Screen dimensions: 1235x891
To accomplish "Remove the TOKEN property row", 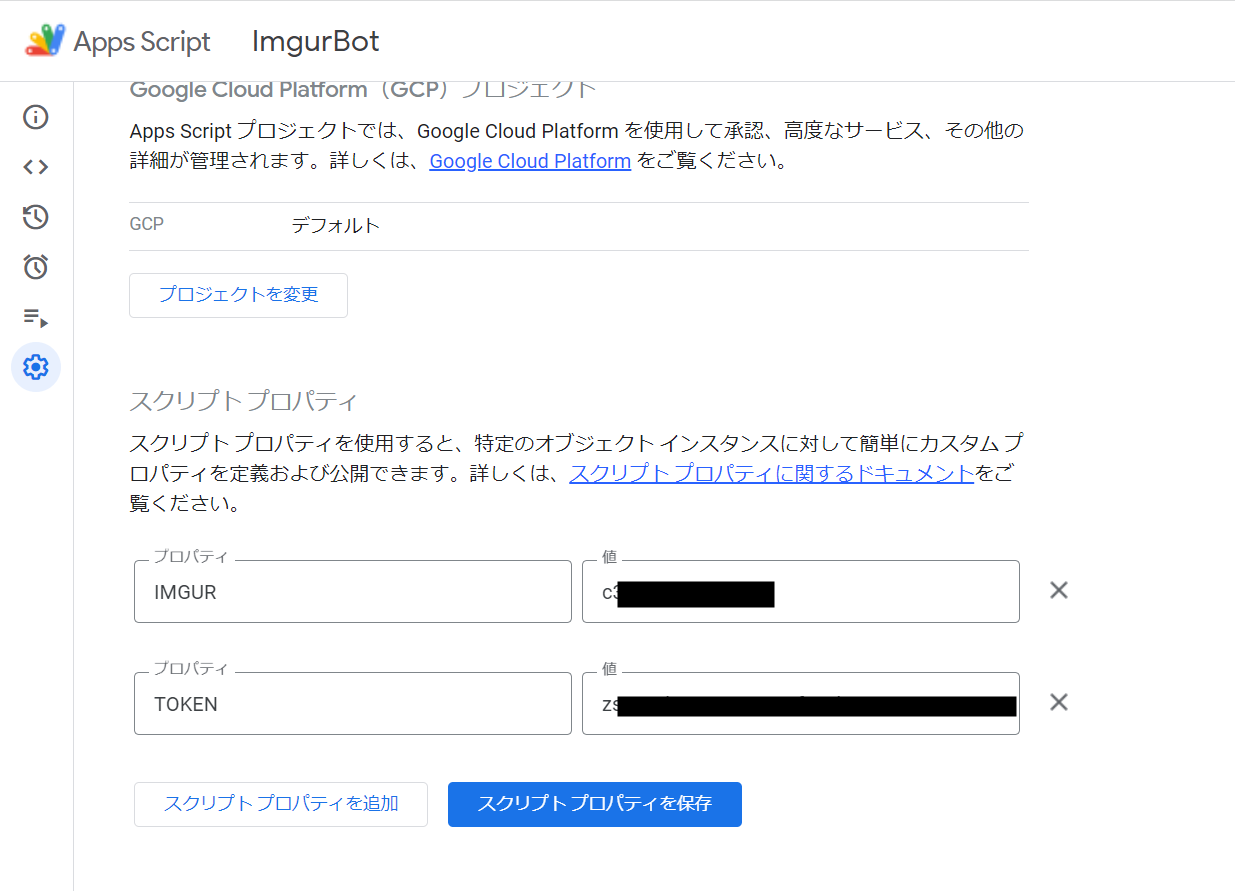I will pyautogui.click(x=1059, y=702).
